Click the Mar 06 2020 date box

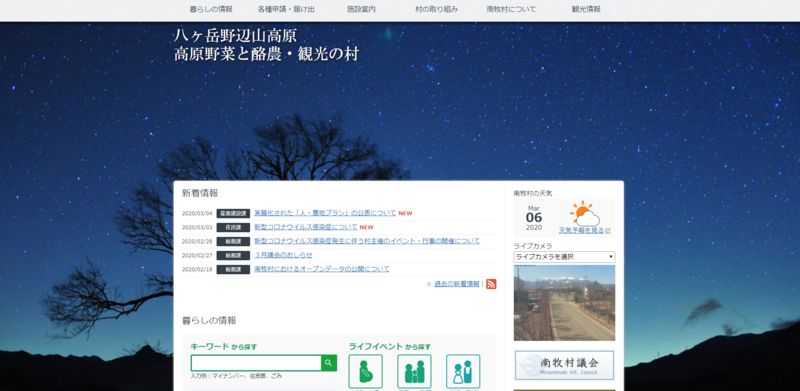click(x=534, y=218)
